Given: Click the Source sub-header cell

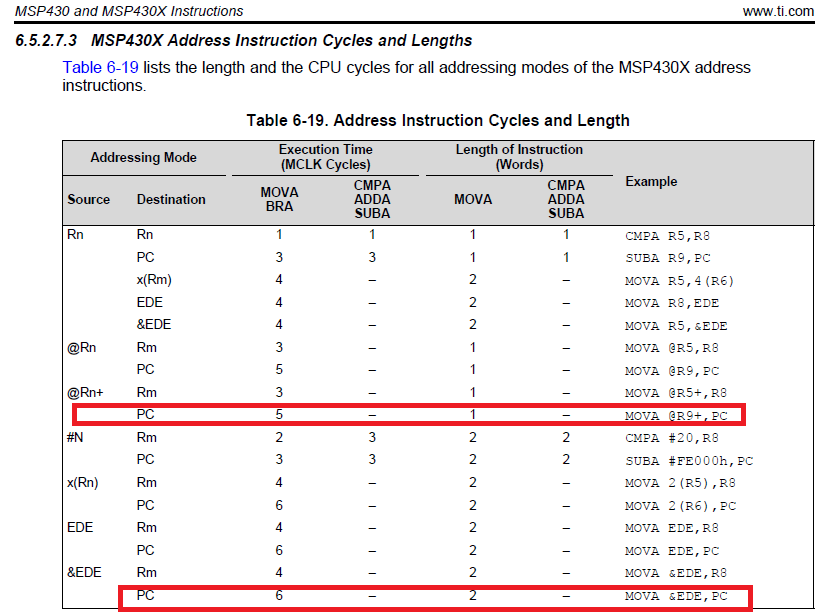Looking at the screenshot, I should pyautogui.click(x=88, y=200).
